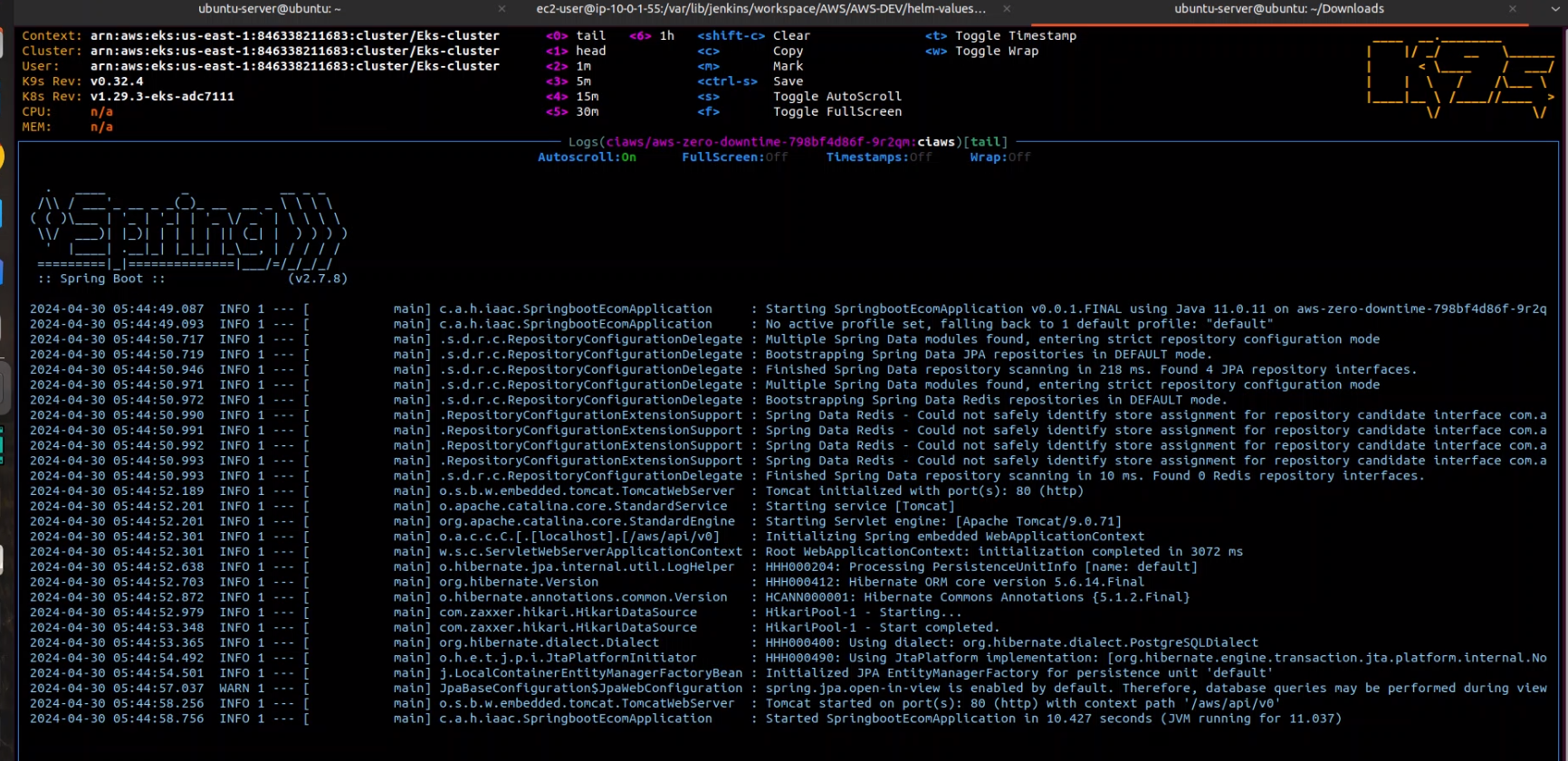Click the <6> 1h time range hint

click(652, 36)
